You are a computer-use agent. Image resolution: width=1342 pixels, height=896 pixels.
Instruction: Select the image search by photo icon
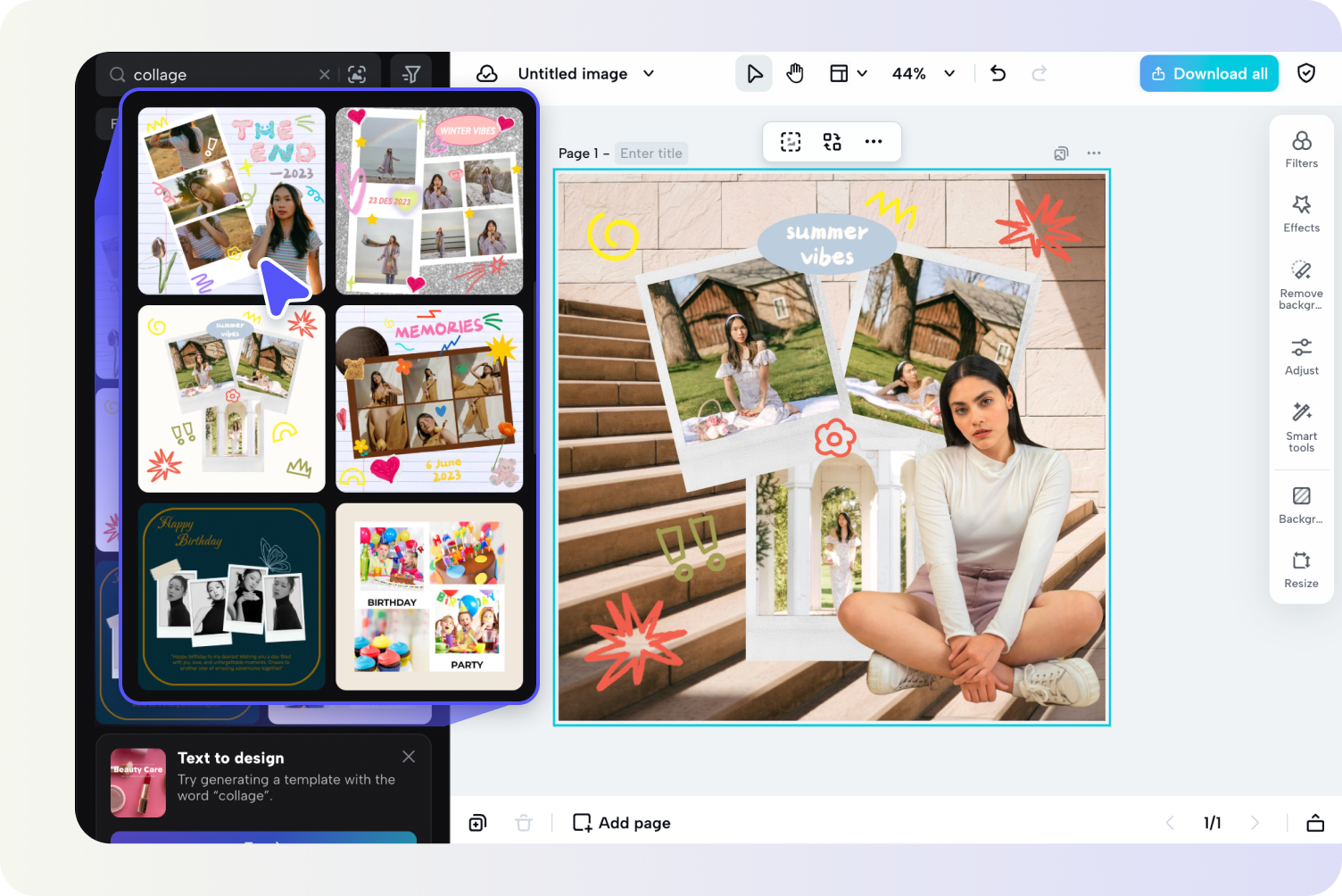[x=357, y=74]
